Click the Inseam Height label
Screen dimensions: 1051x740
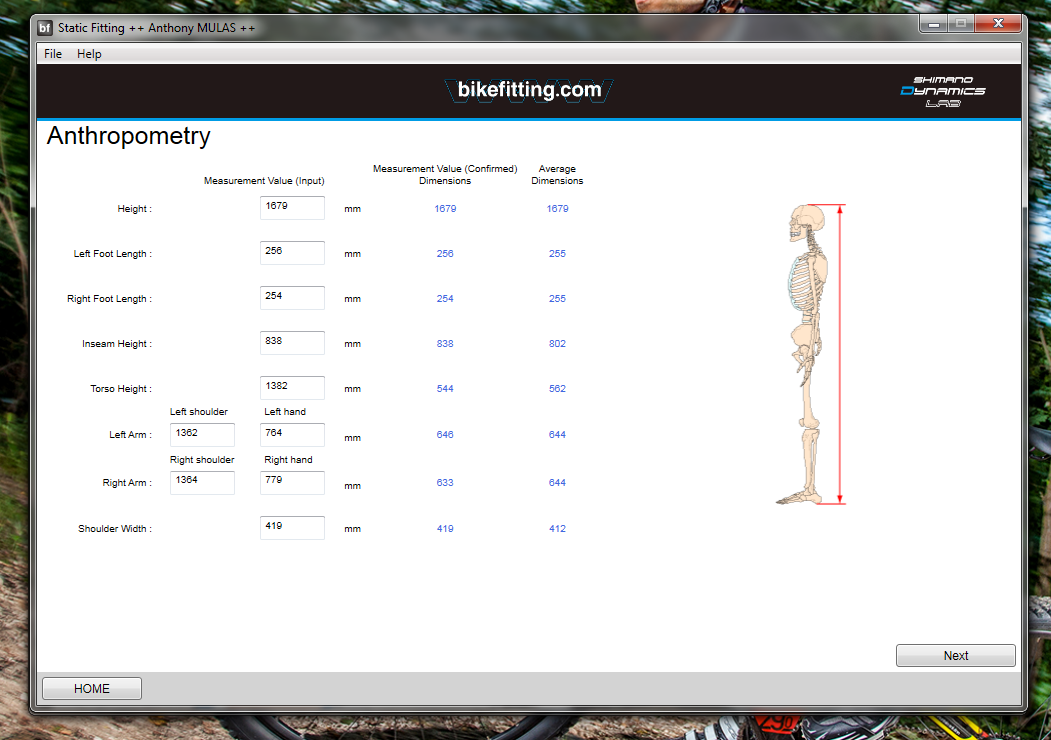coord(117,343)
